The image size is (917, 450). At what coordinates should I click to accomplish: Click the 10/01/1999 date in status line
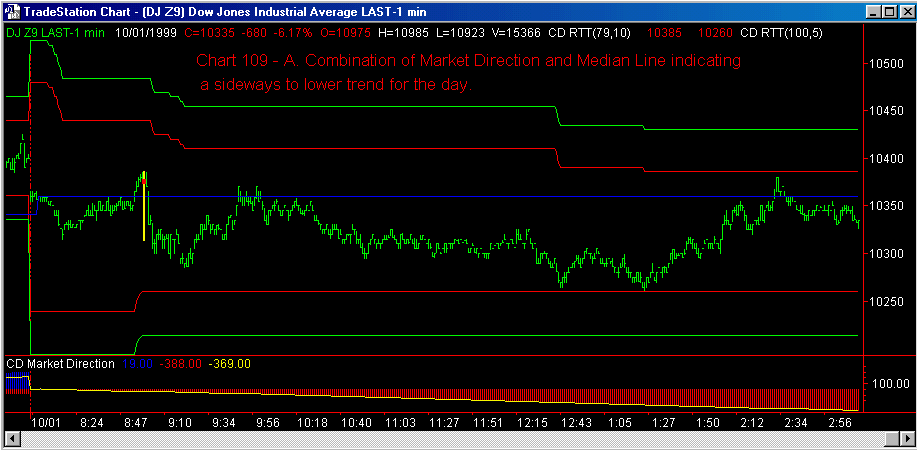tap(146, 33)
